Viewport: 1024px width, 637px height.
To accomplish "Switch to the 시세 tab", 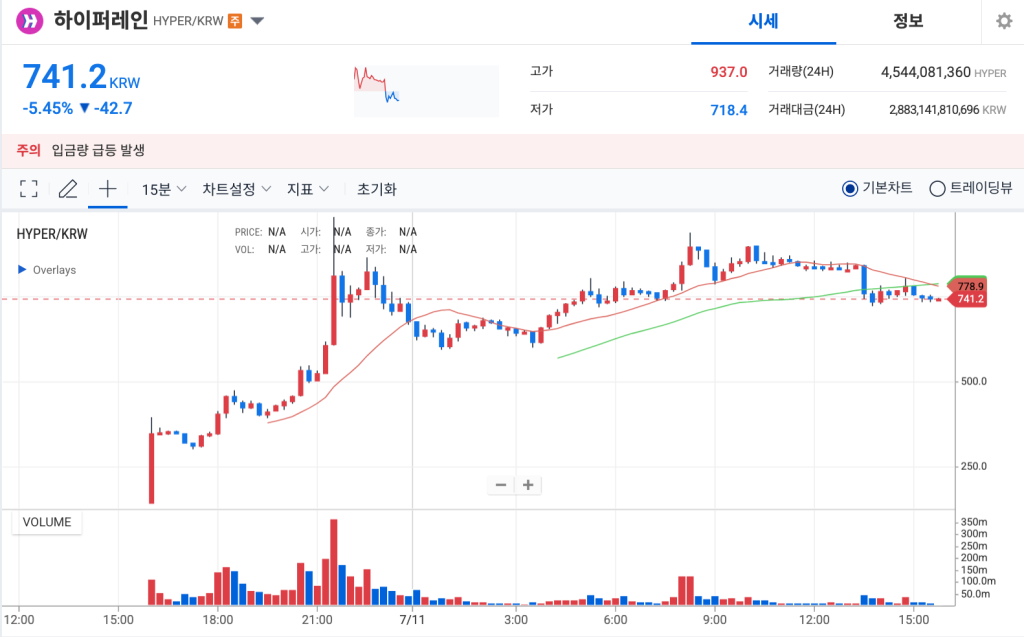I will click(x=763, y=22).
